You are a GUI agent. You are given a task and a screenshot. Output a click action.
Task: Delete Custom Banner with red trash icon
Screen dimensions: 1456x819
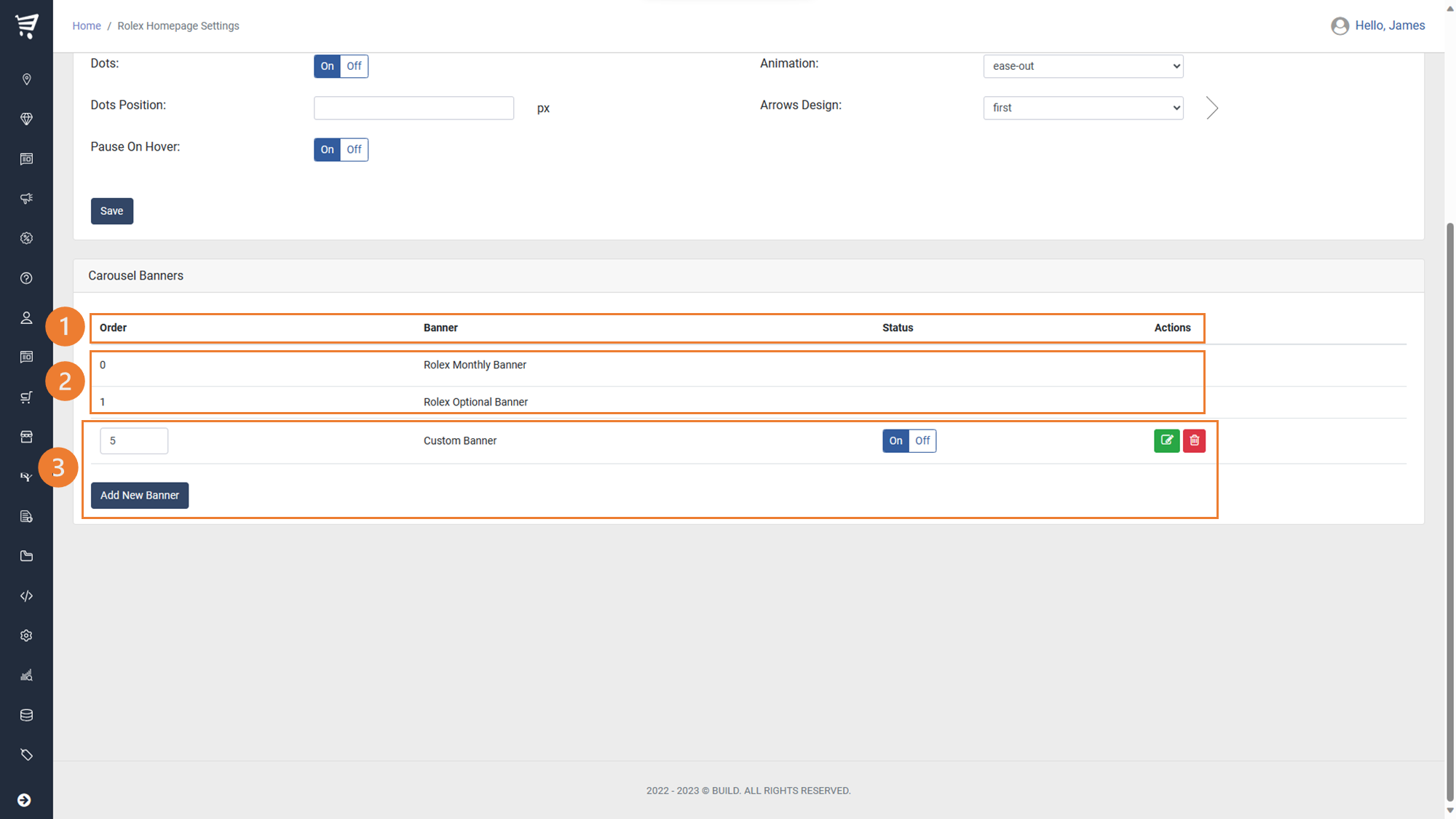(1194, 440)
